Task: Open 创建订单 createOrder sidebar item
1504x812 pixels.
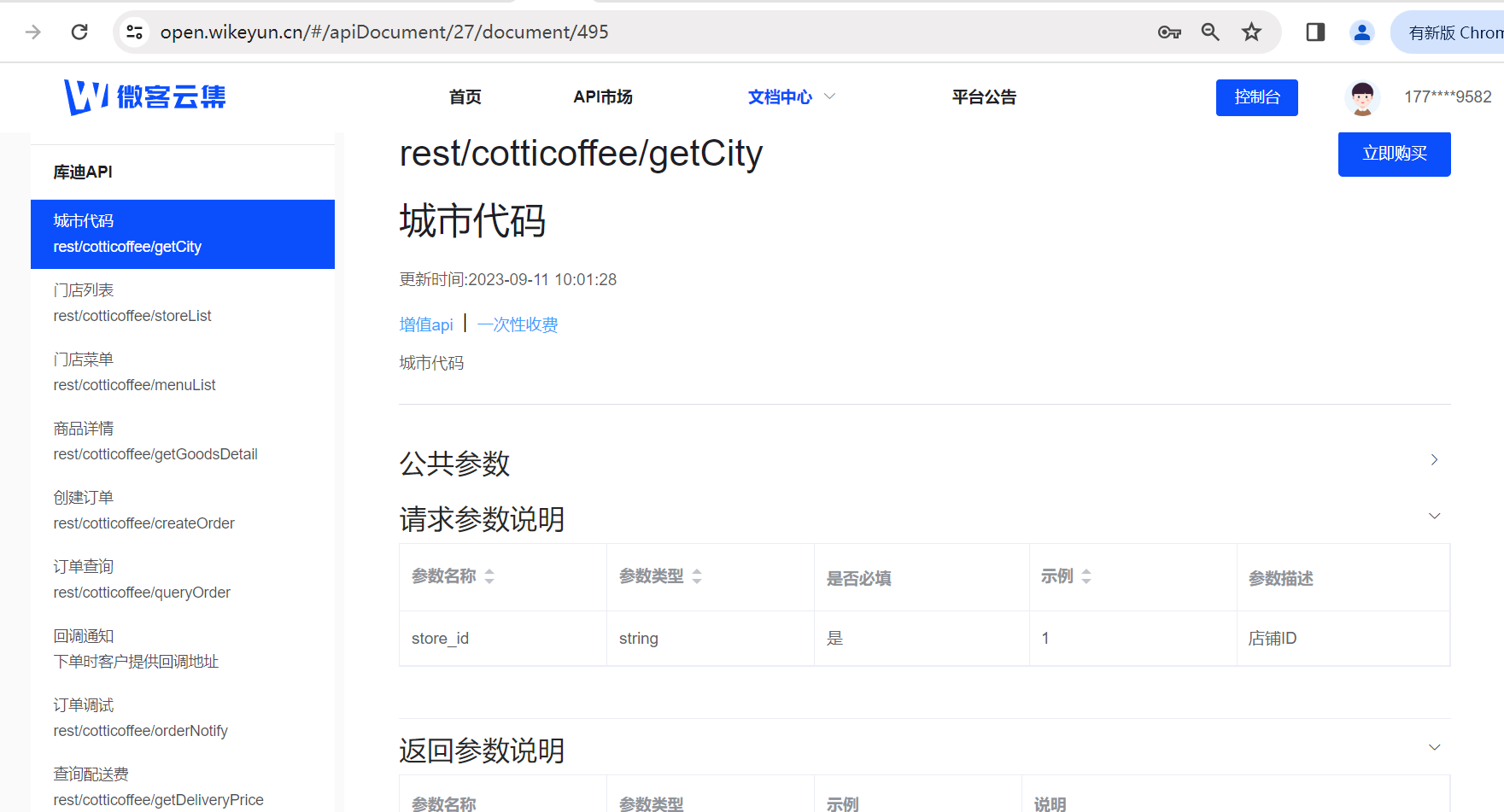Action: pos(183,511)
